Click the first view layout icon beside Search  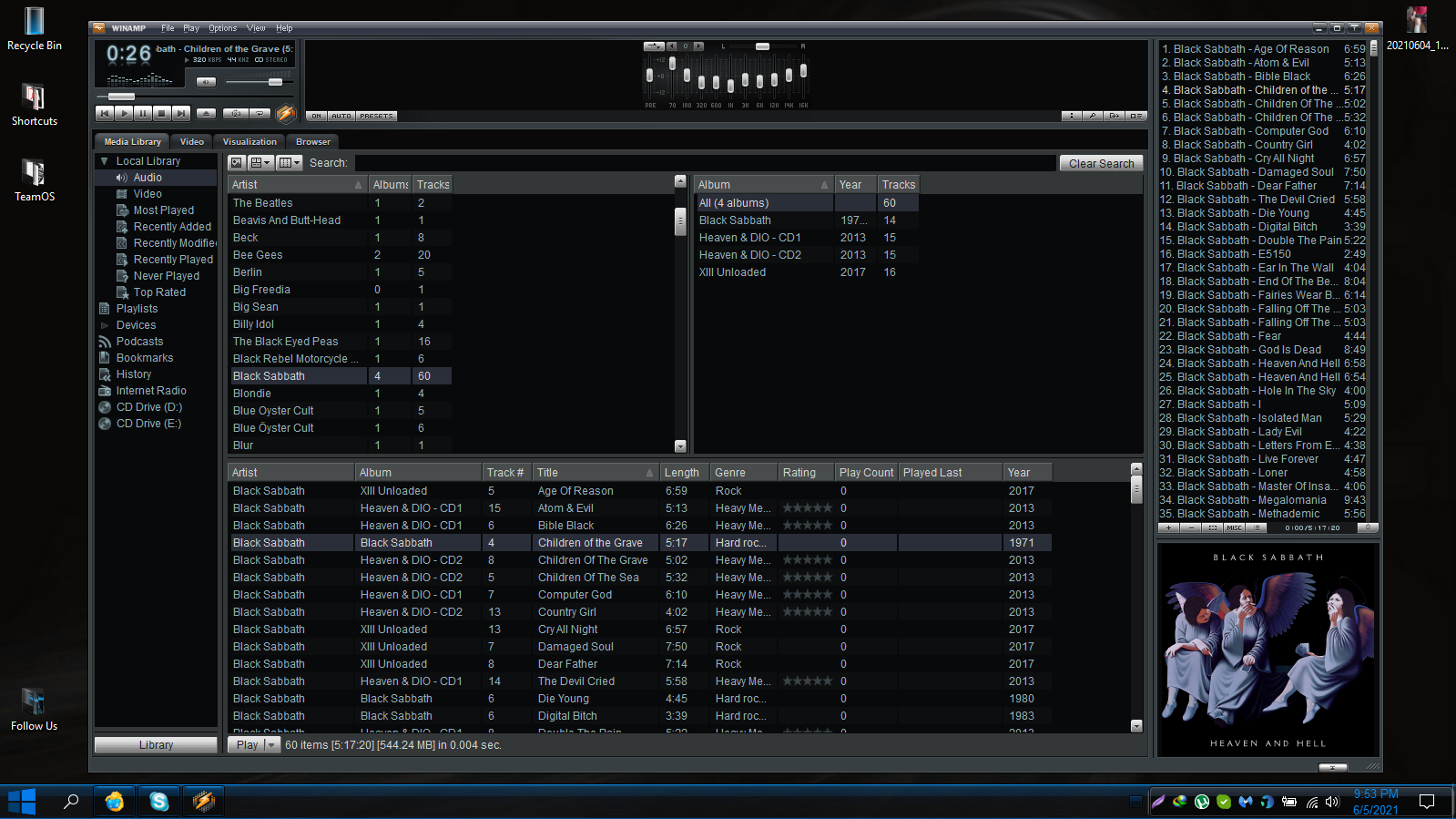[237, 162]
